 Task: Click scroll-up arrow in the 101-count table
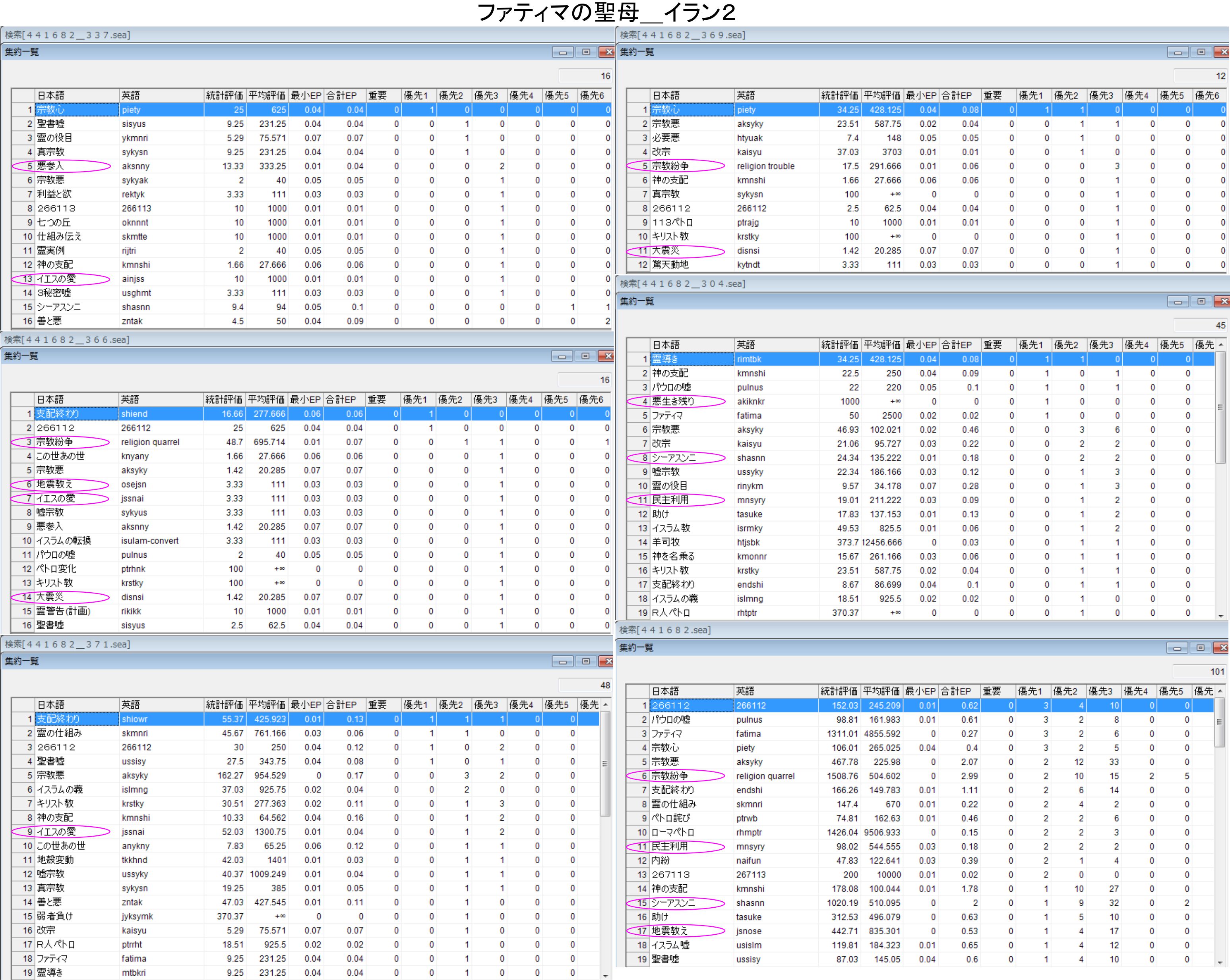[1220, 691]
